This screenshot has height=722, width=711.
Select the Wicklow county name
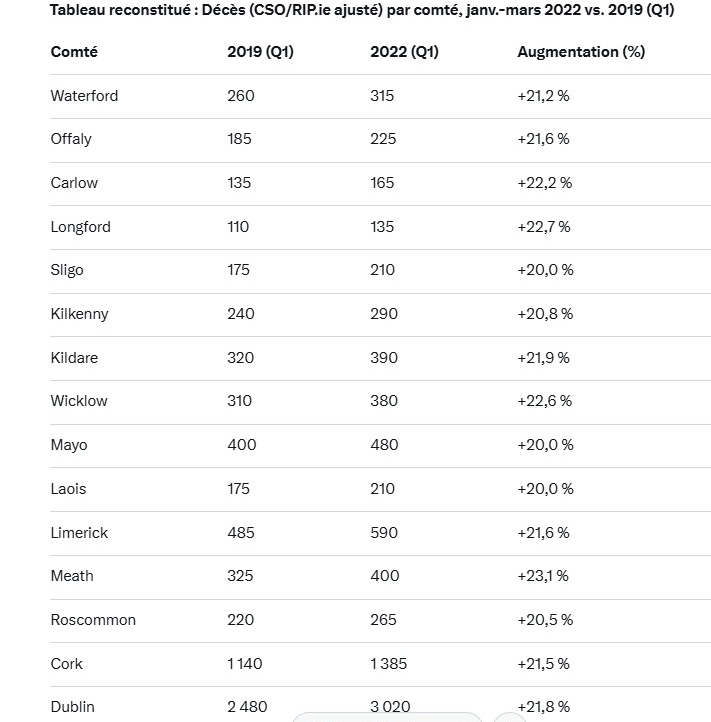79,401
